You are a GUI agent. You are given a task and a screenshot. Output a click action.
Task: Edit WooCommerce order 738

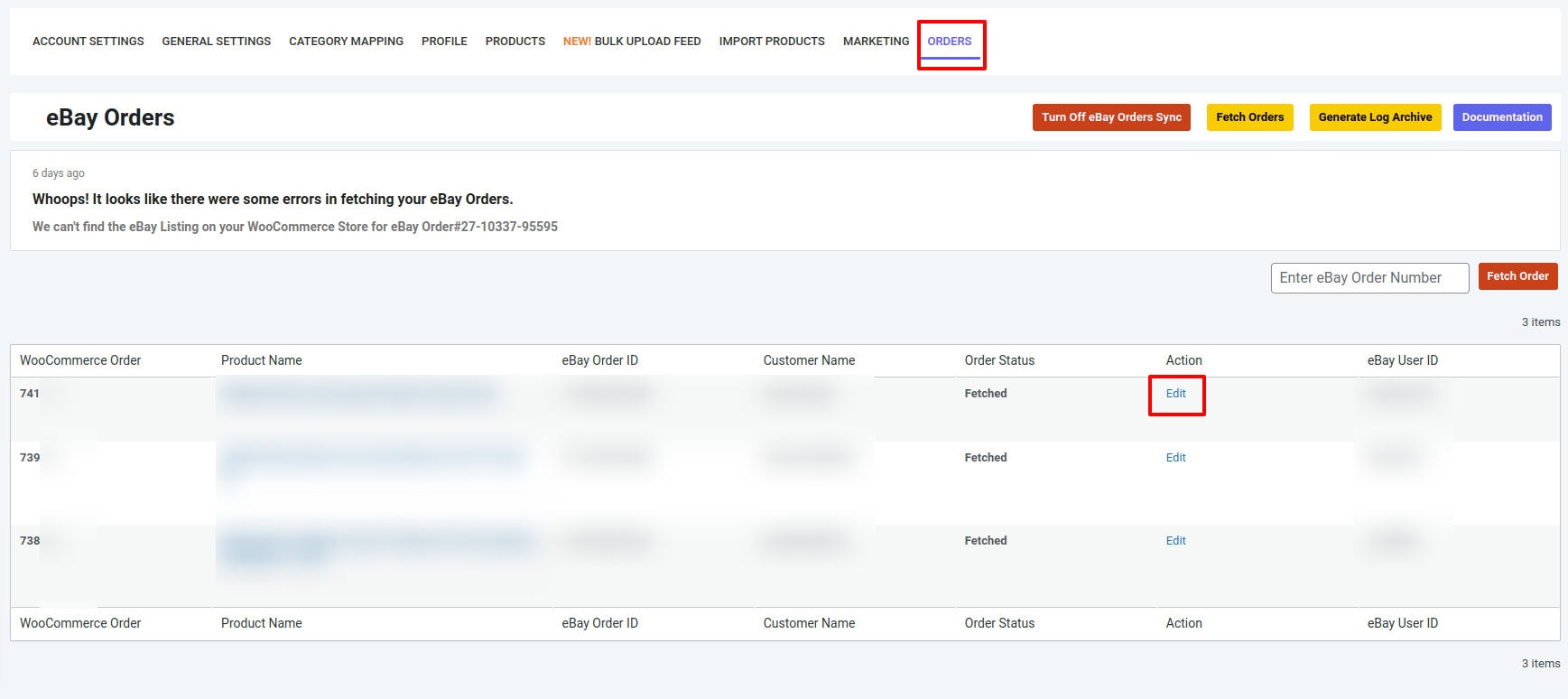click(1175, 541)
